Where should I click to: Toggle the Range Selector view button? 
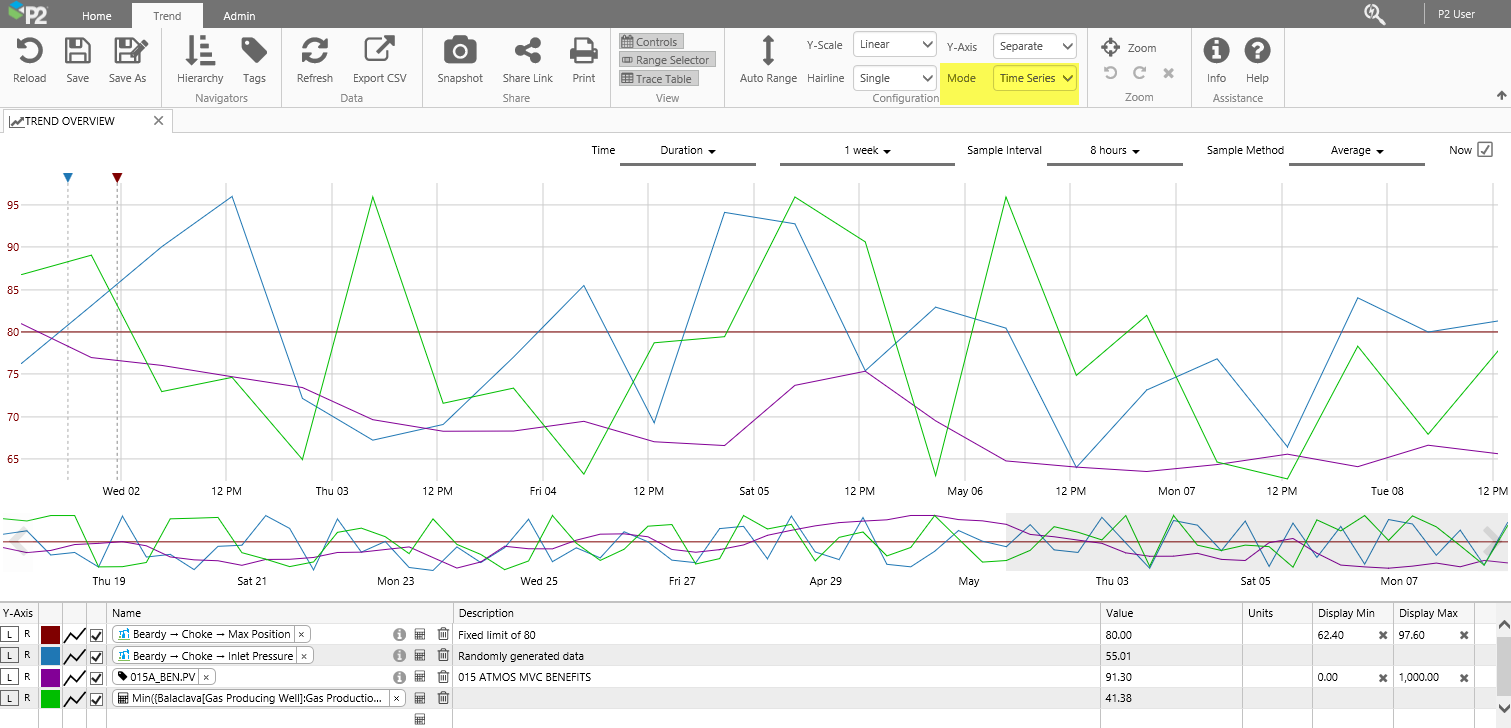point(665,60)
